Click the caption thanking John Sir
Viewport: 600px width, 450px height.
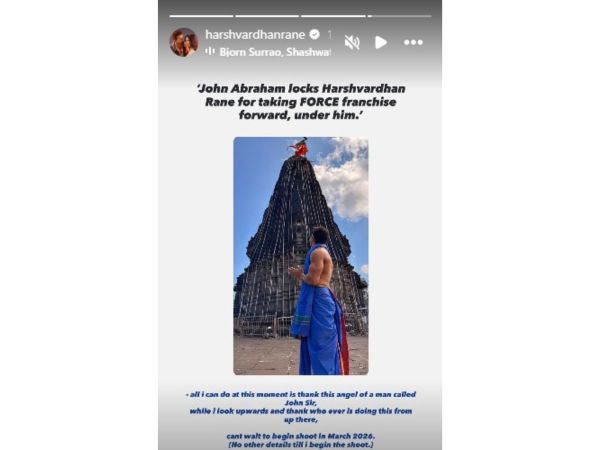[301, 407]
